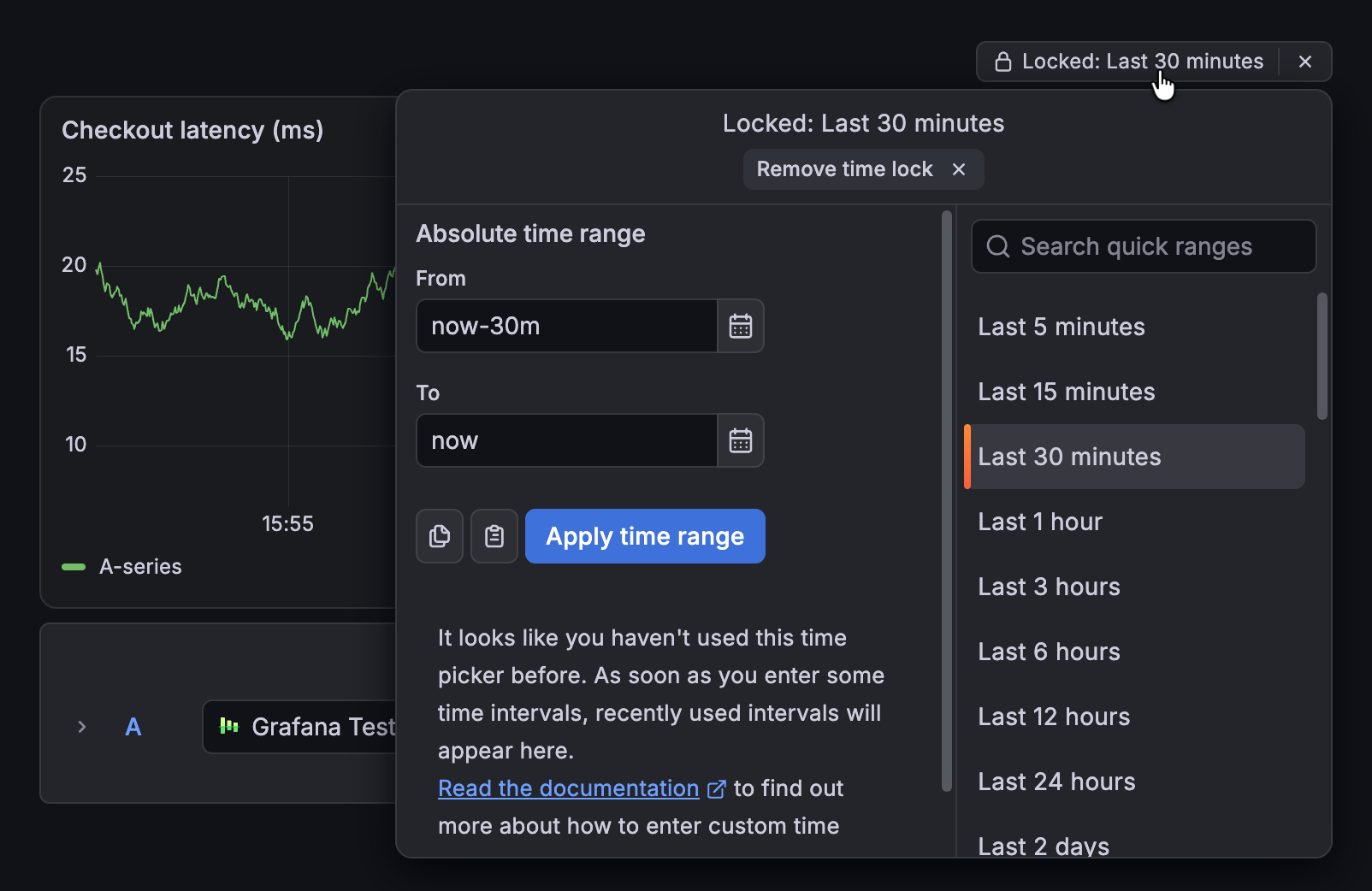Open the calendar picker for the From field
This screenshot has width=1372, height=891.
click(x=741, y=326)
